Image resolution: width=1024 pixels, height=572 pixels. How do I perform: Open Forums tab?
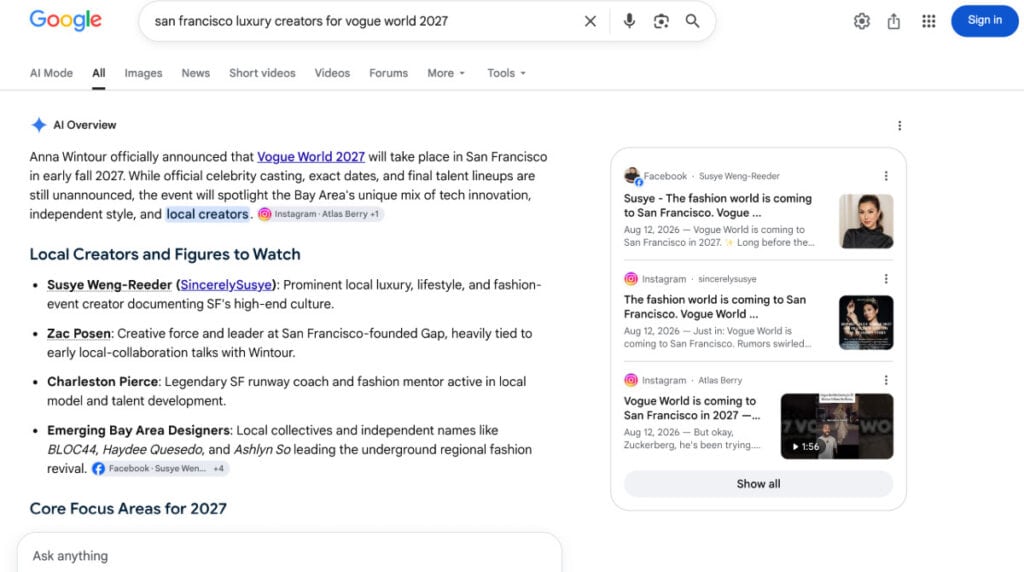388,73
